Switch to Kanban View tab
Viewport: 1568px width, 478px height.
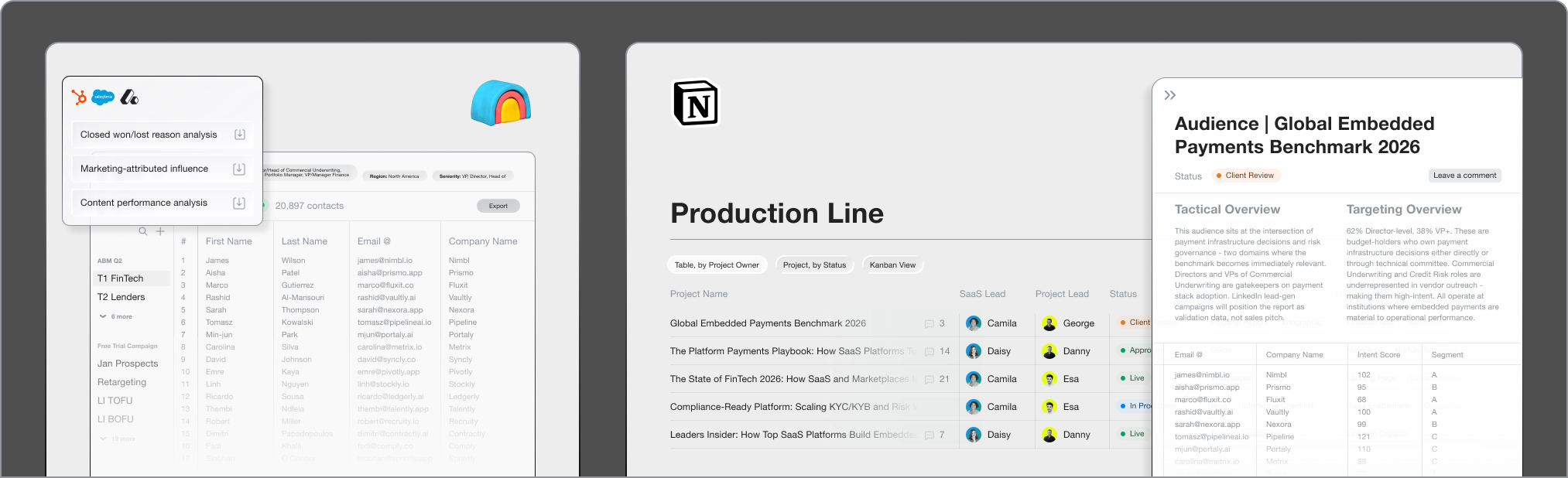(x=892, y=265)
